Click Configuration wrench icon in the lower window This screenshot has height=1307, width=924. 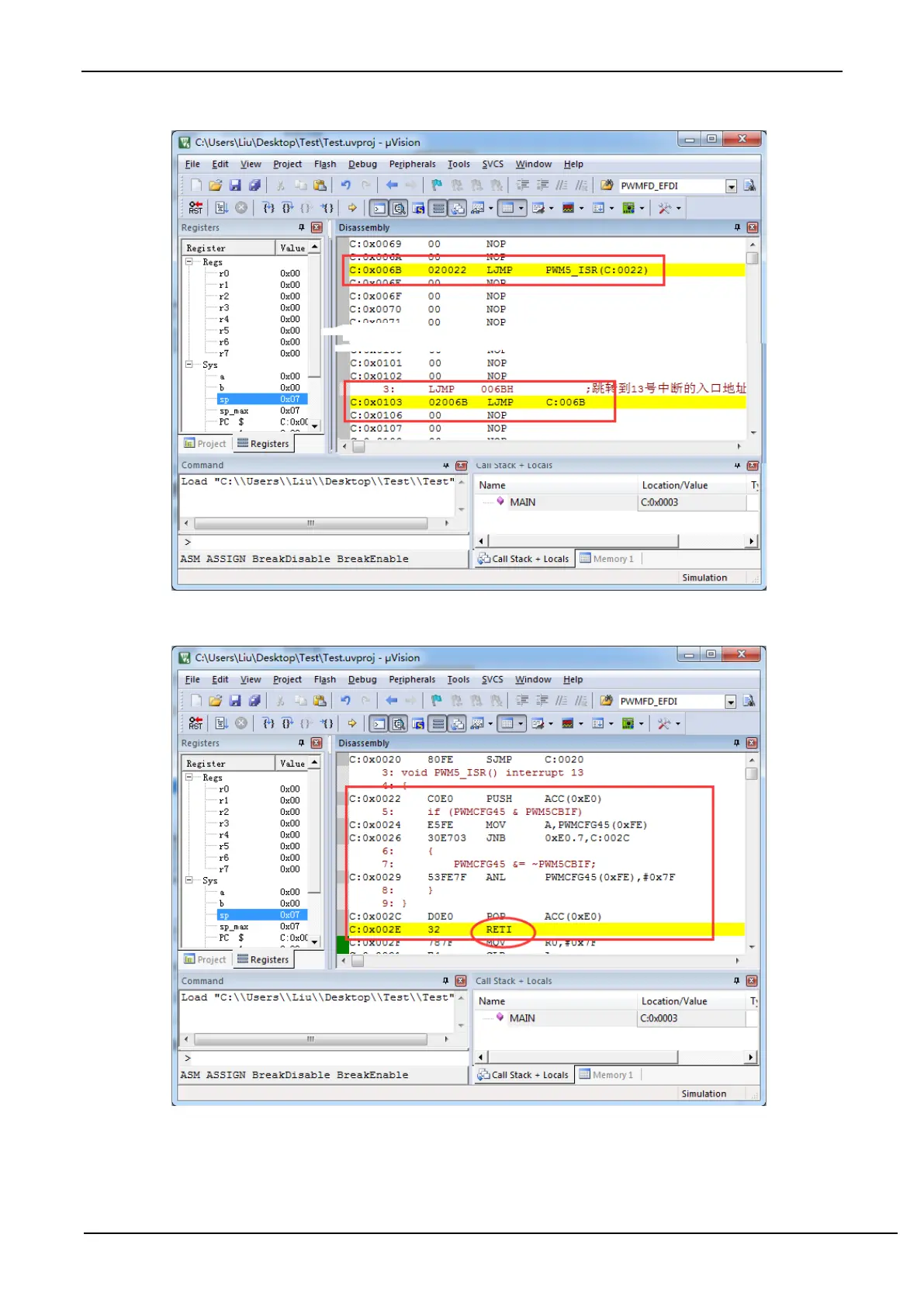click(x=664, y=723)
